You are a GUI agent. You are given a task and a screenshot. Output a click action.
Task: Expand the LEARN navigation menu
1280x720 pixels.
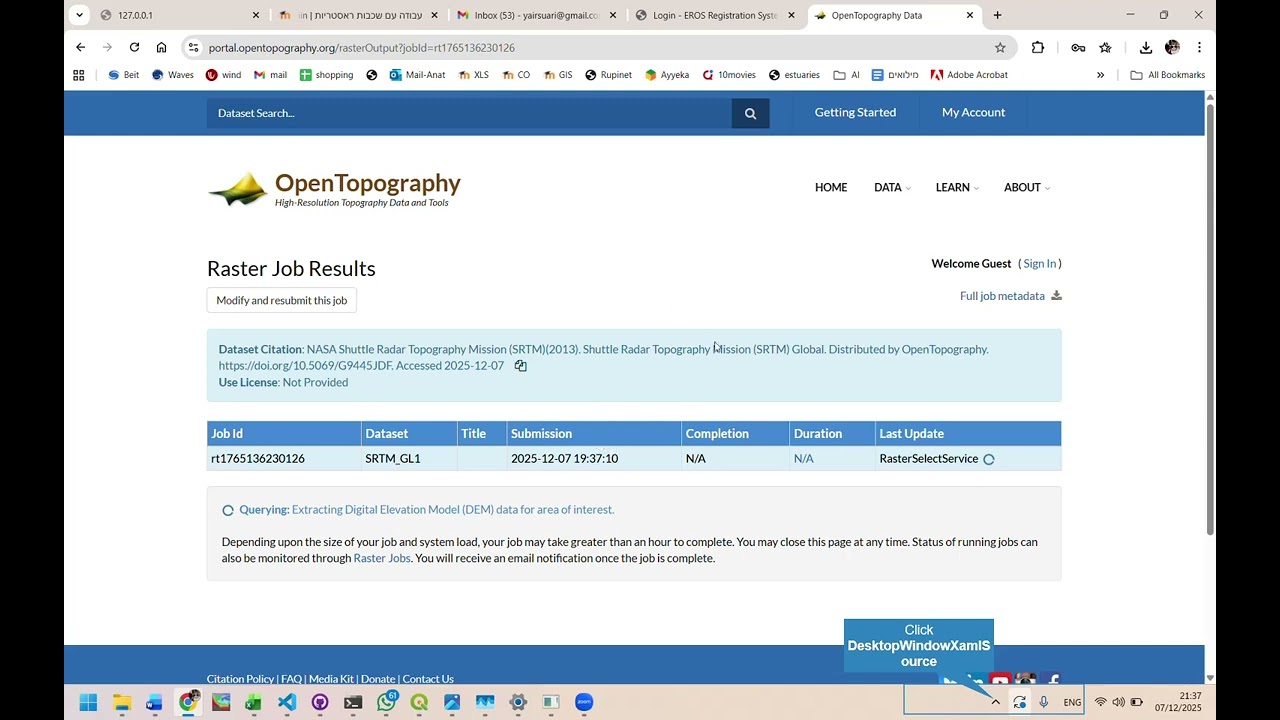(x=957, y=188)
